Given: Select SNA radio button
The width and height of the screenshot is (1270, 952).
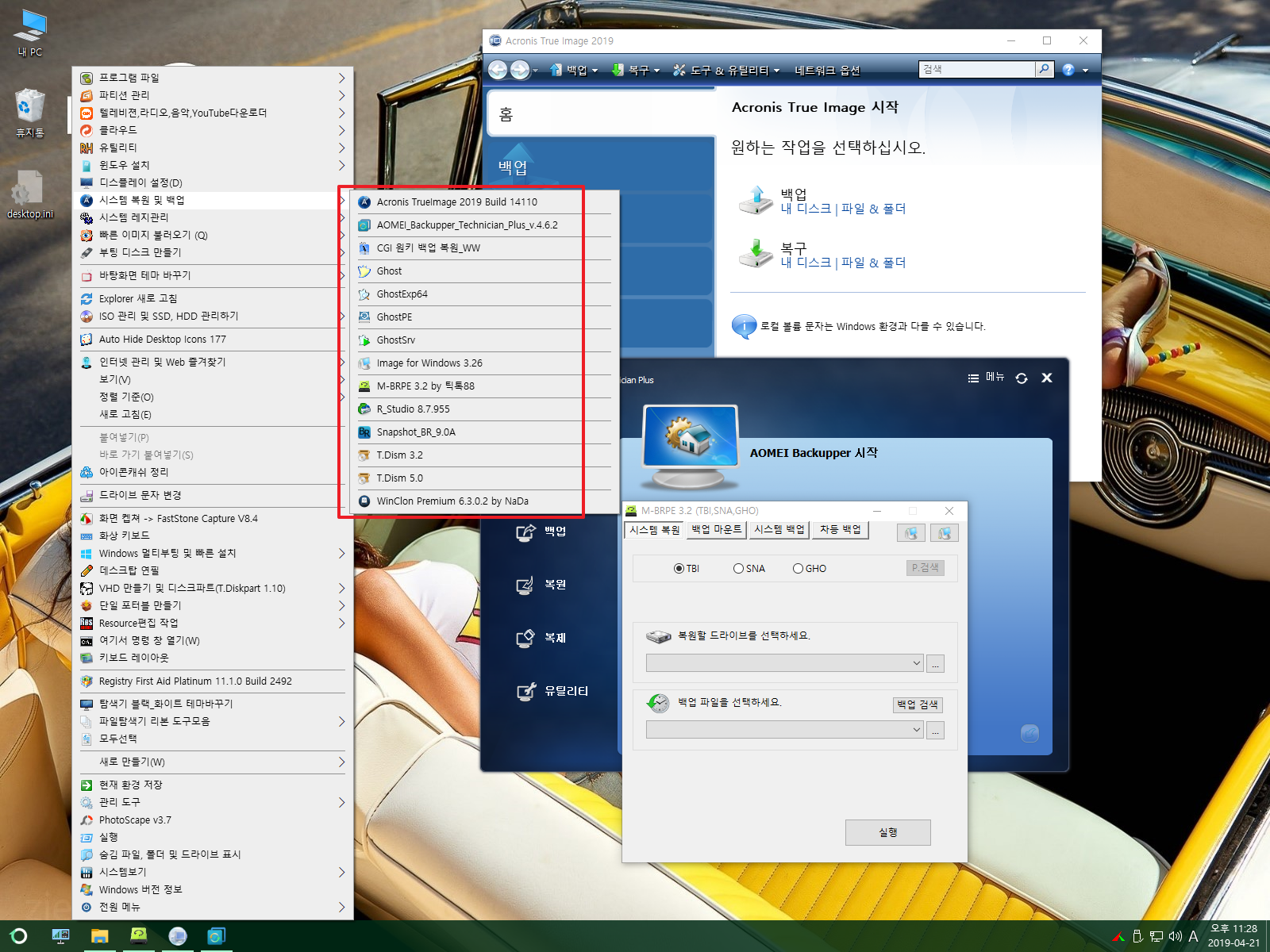Looking at the screenshot, I should click(x=738, y=569).
